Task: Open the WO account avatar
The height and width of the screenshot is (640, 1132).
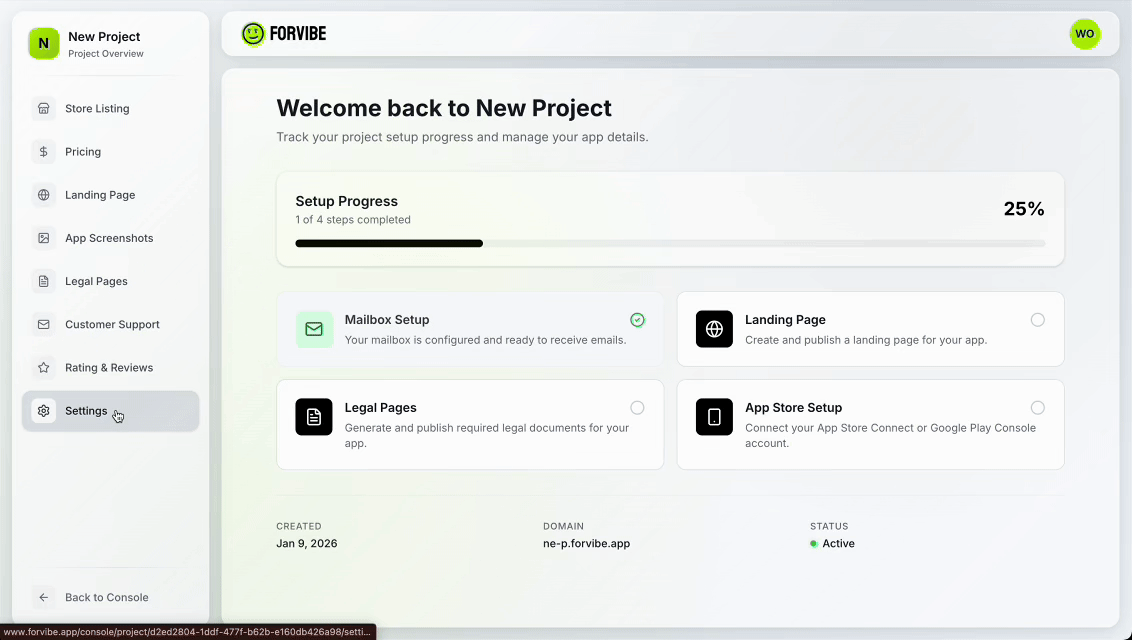Action: pyautogui.click(x=1085, y=33)
